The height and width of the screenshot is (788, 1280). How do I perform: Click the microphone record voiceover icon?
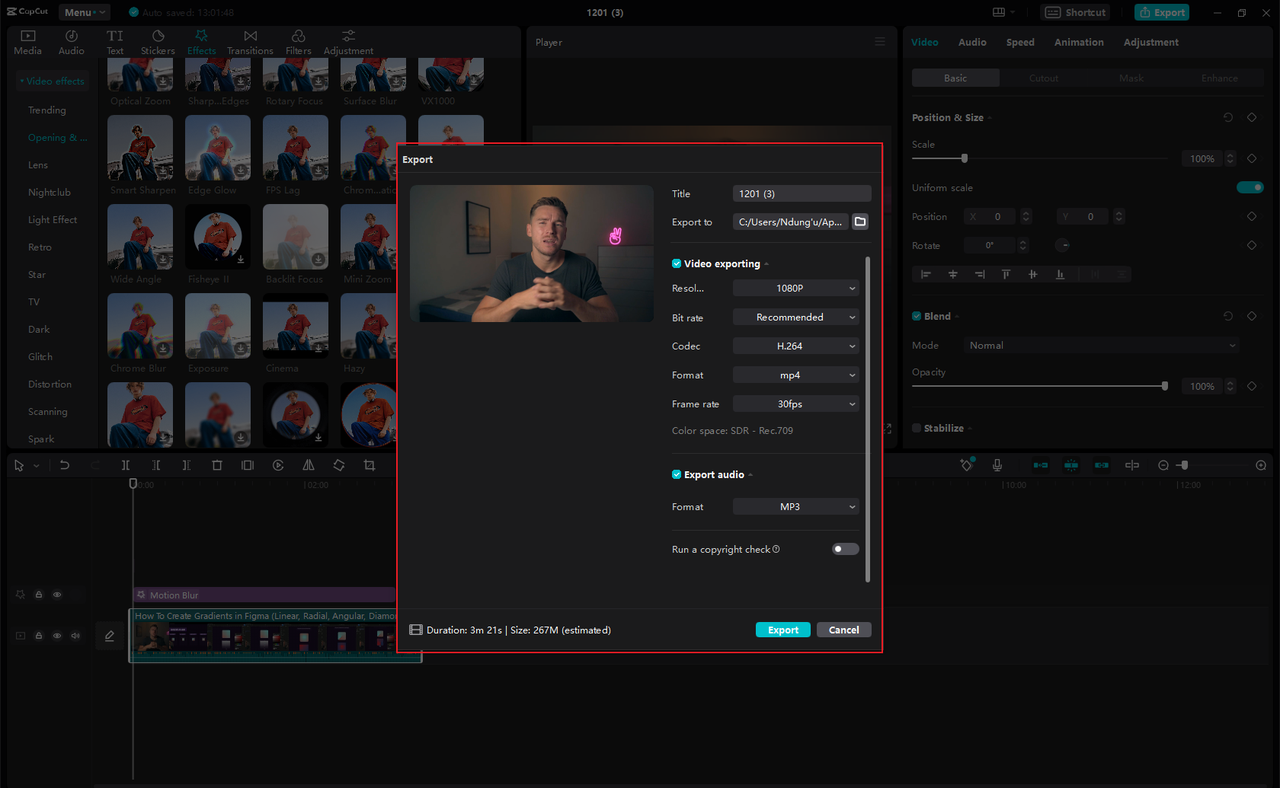[x=997, y=465]
